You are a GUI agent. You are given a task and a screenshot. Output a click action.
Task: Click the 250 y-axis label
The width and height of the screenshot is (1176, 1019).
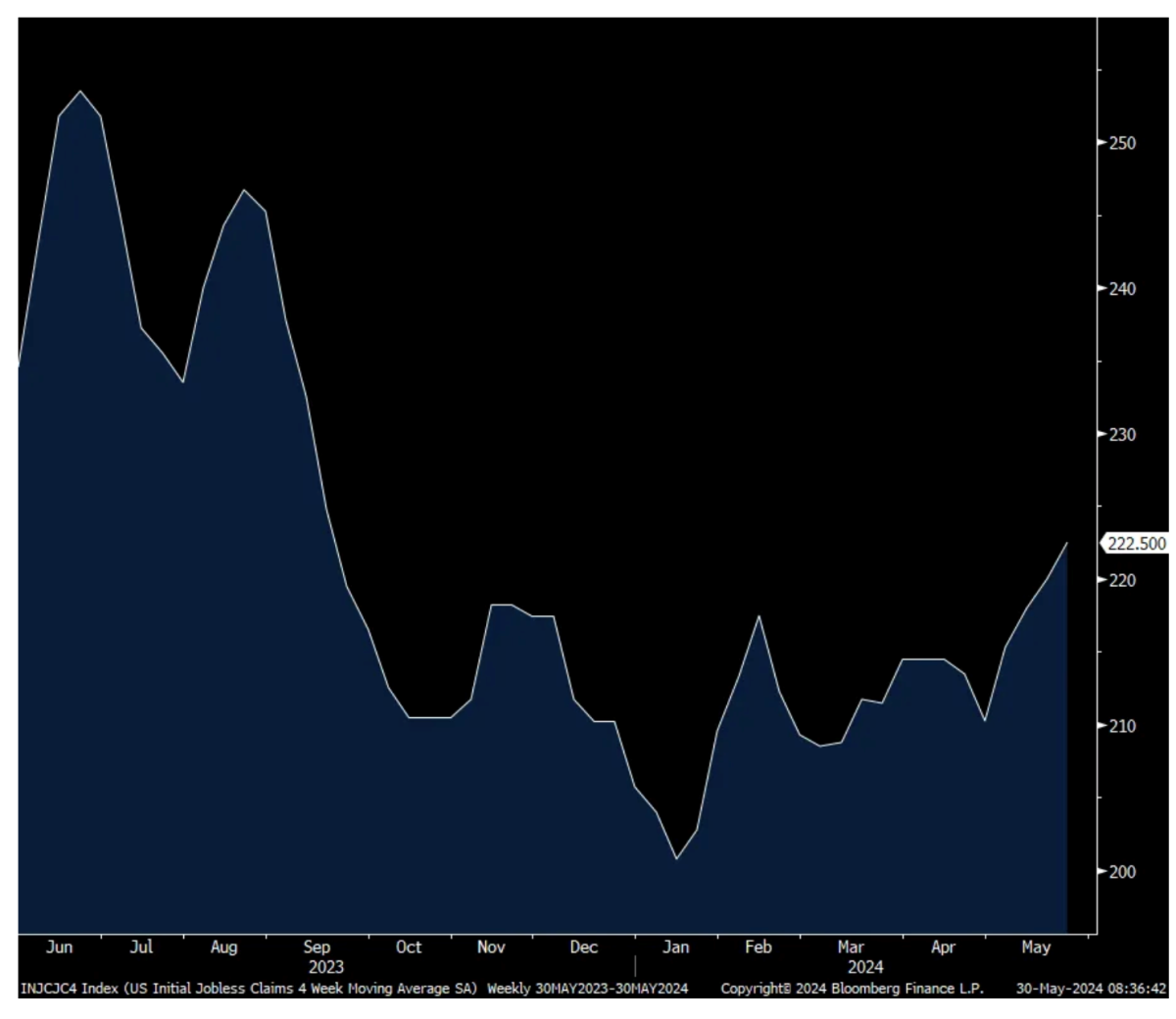coord(1122,143)
